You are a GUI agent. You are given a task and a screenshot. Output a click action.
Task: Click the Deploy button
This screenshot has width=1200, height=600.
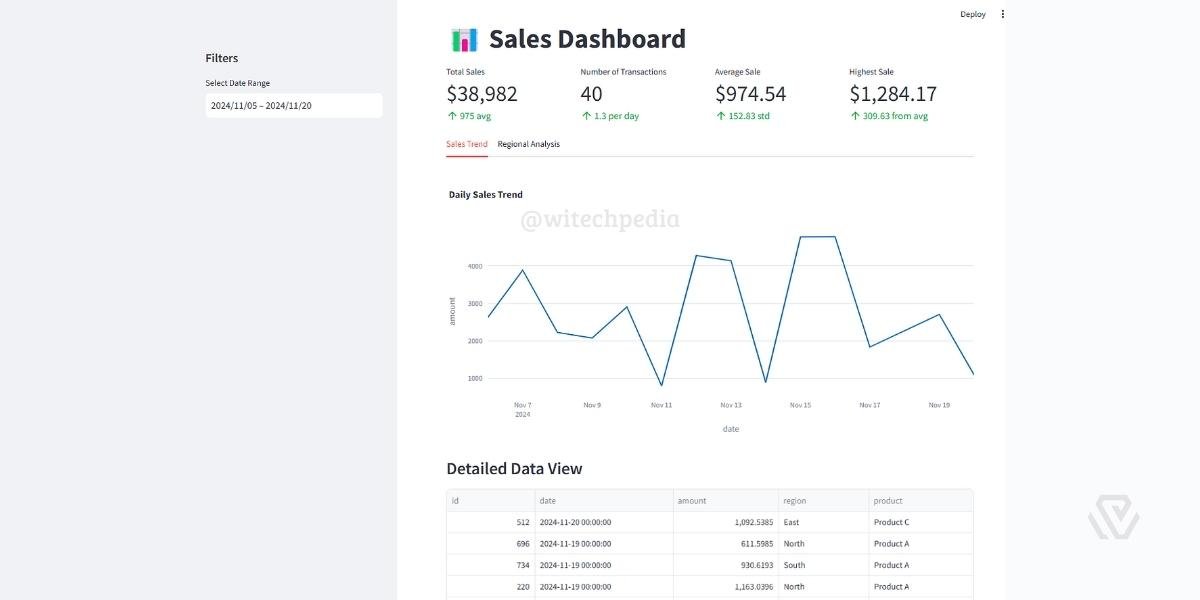971,14
